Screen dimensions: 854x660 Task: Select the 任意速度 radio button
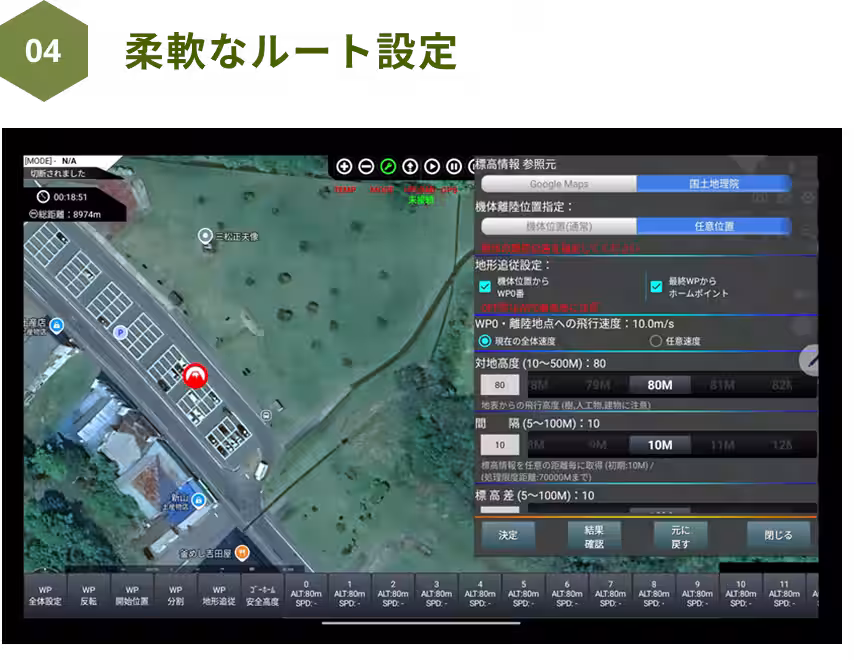click(655, 339)
